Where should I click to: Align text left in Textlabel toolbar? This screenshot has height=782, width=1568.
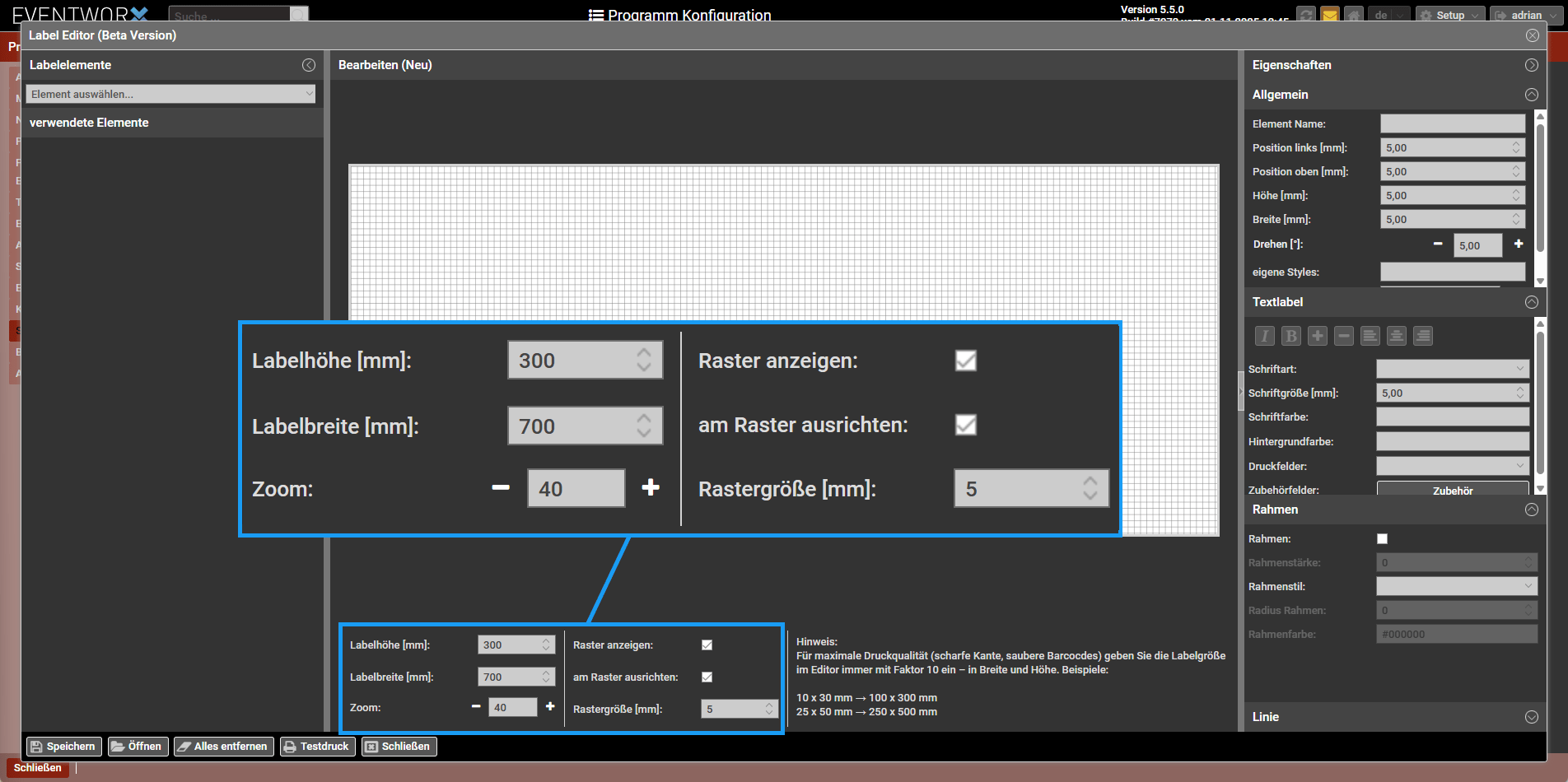[1370, 336]
